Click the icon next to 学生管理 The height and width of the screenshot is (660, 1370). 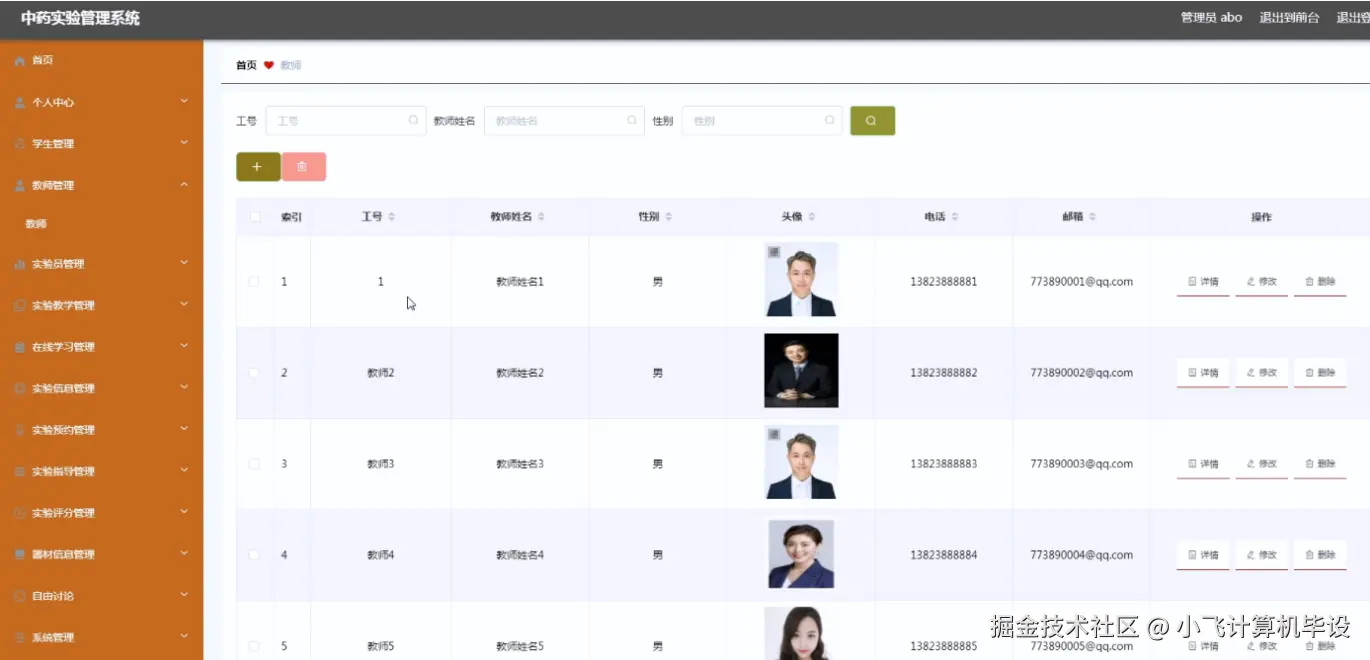coord(20,144)
